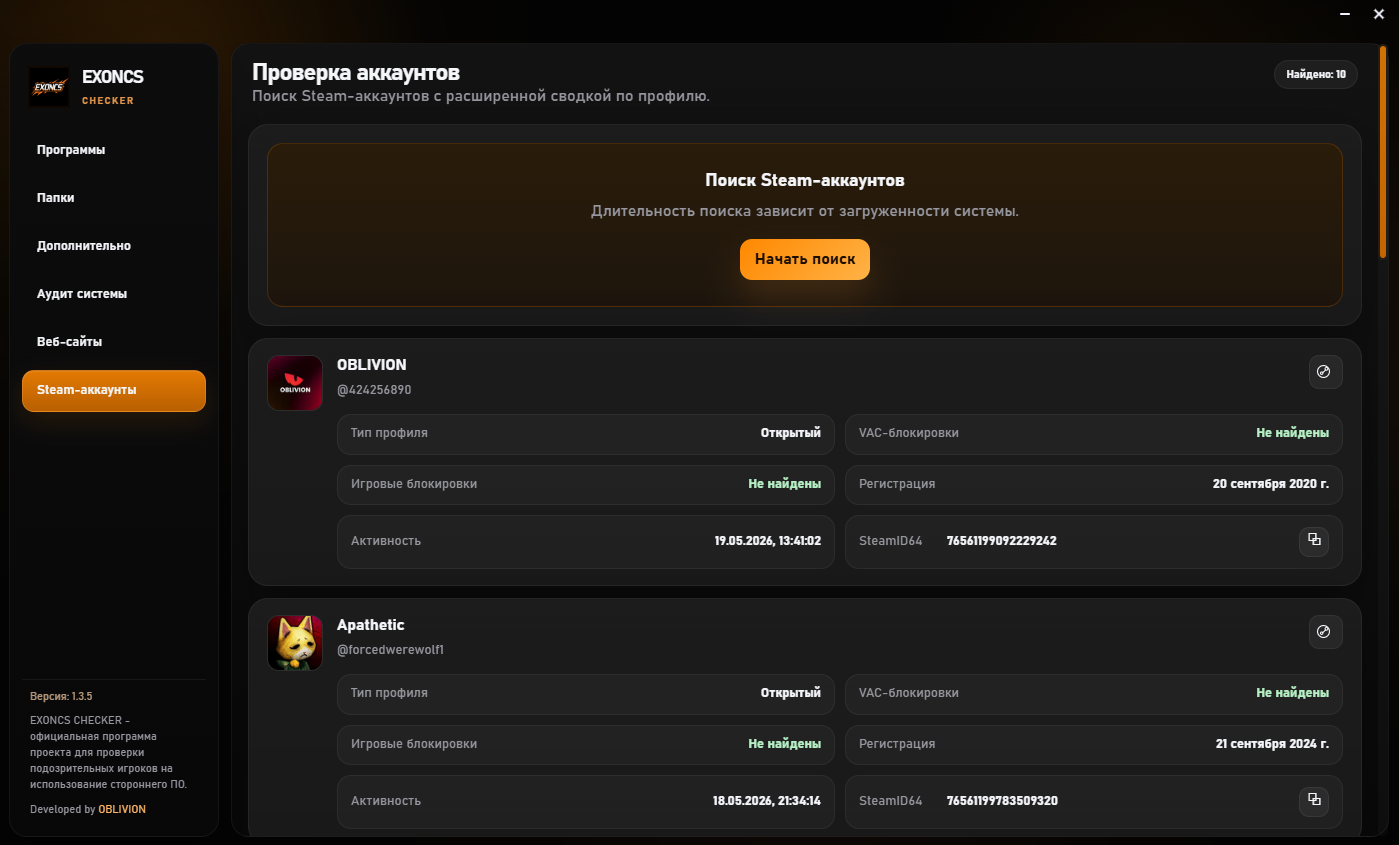Click OBLIVION Игровые блокировки row
The width and height of the screenshot is (1399, 845).
(x=586, y=484)
